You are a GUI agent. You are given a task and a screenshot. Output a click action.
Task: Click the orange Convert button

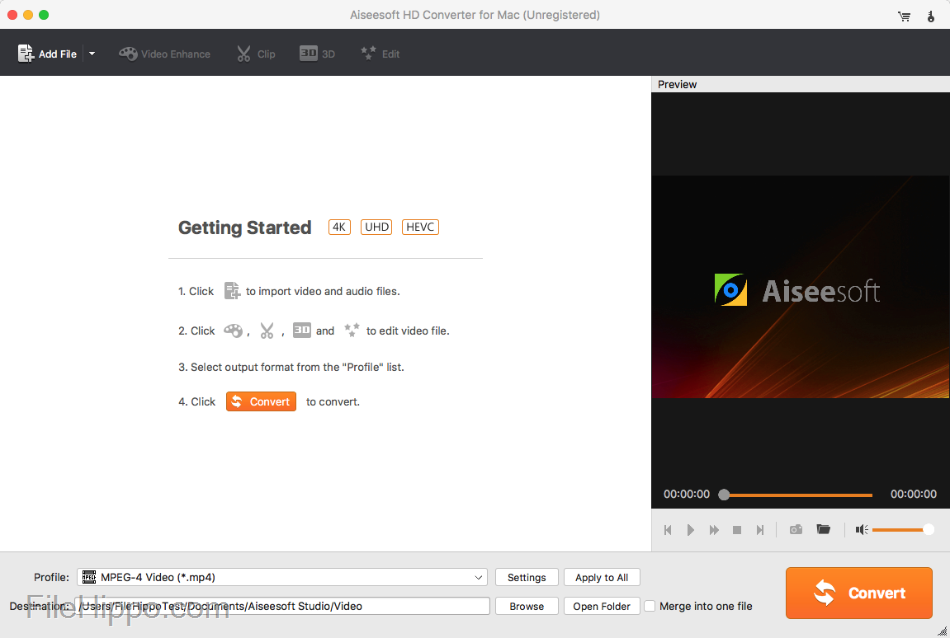click(858, 592)
